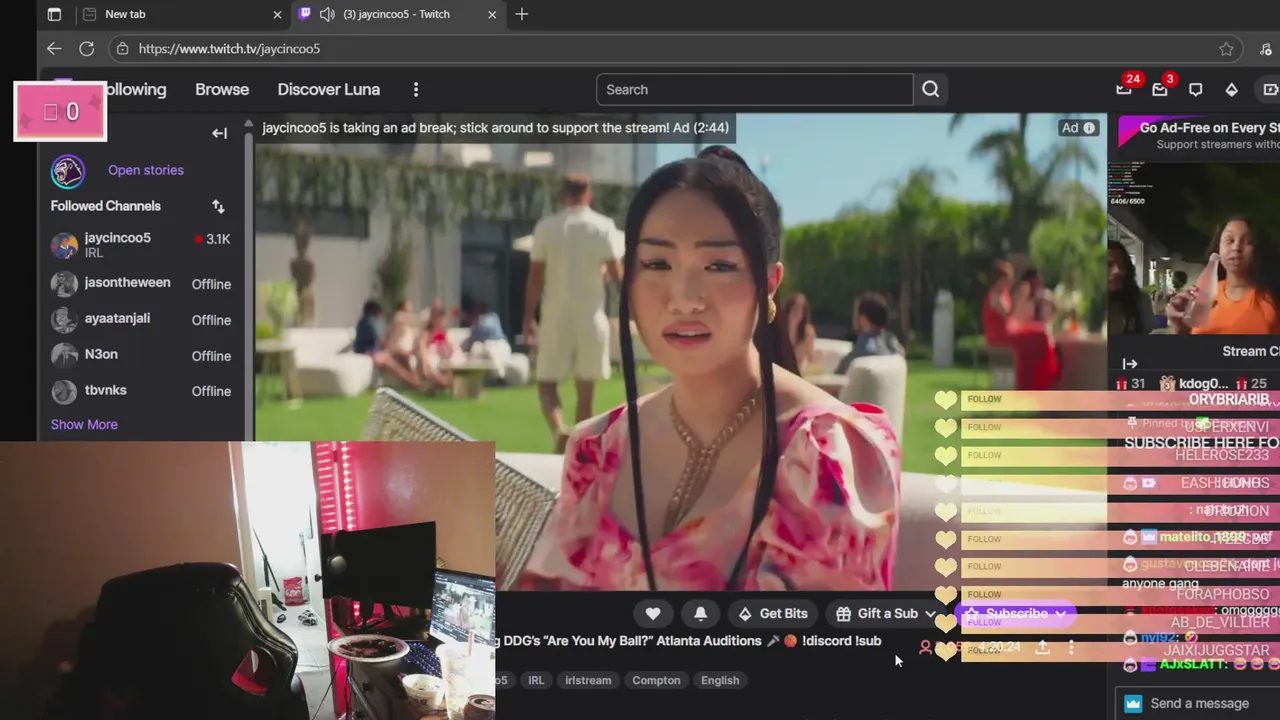
Task: Expand the list with Show More
Action: point(84,424)
